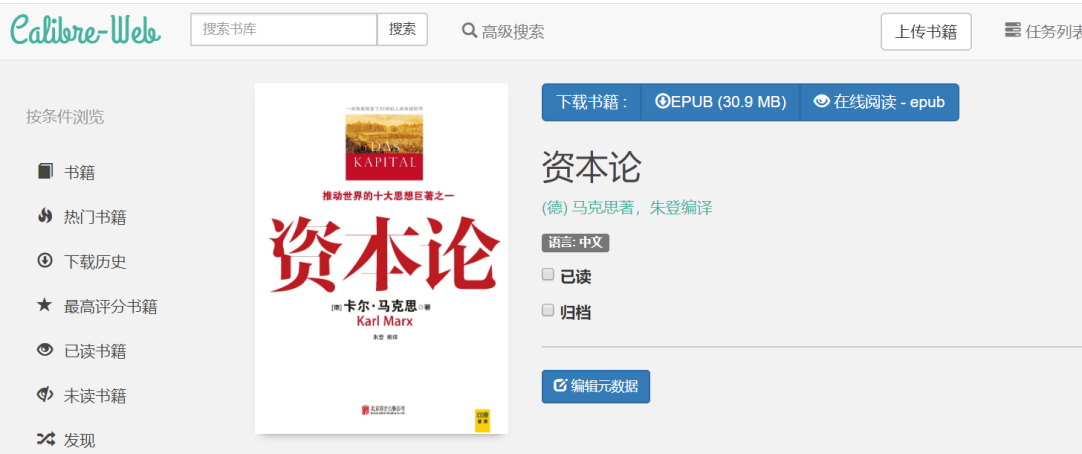Image resolution: width=1082 pixels, height=454 pixels.
Task: Open the 任务列表 link text
Action: (1054, 32)
